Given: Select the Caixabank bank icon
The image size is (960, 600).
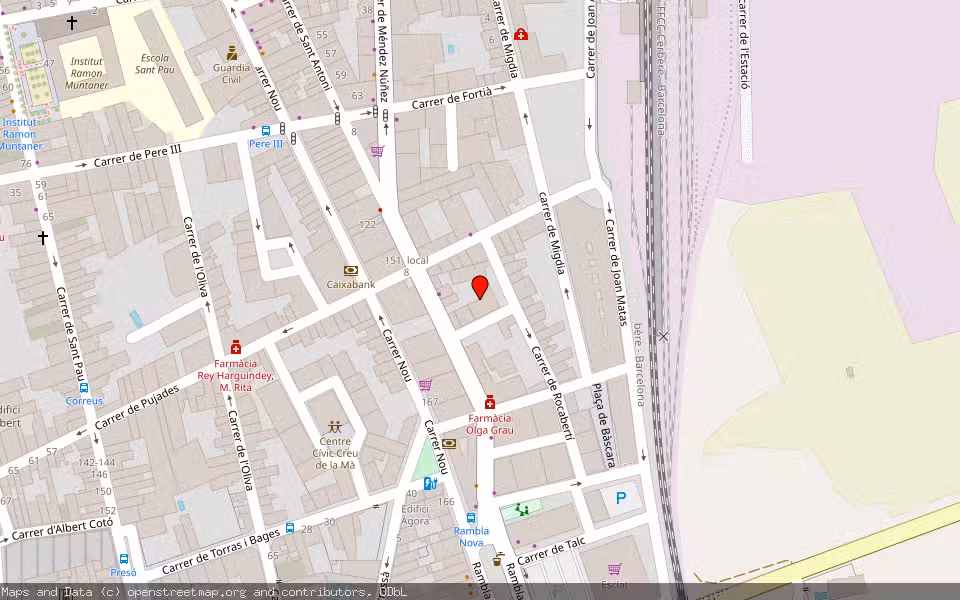Looking at the screenshot, I should (351, 270).
